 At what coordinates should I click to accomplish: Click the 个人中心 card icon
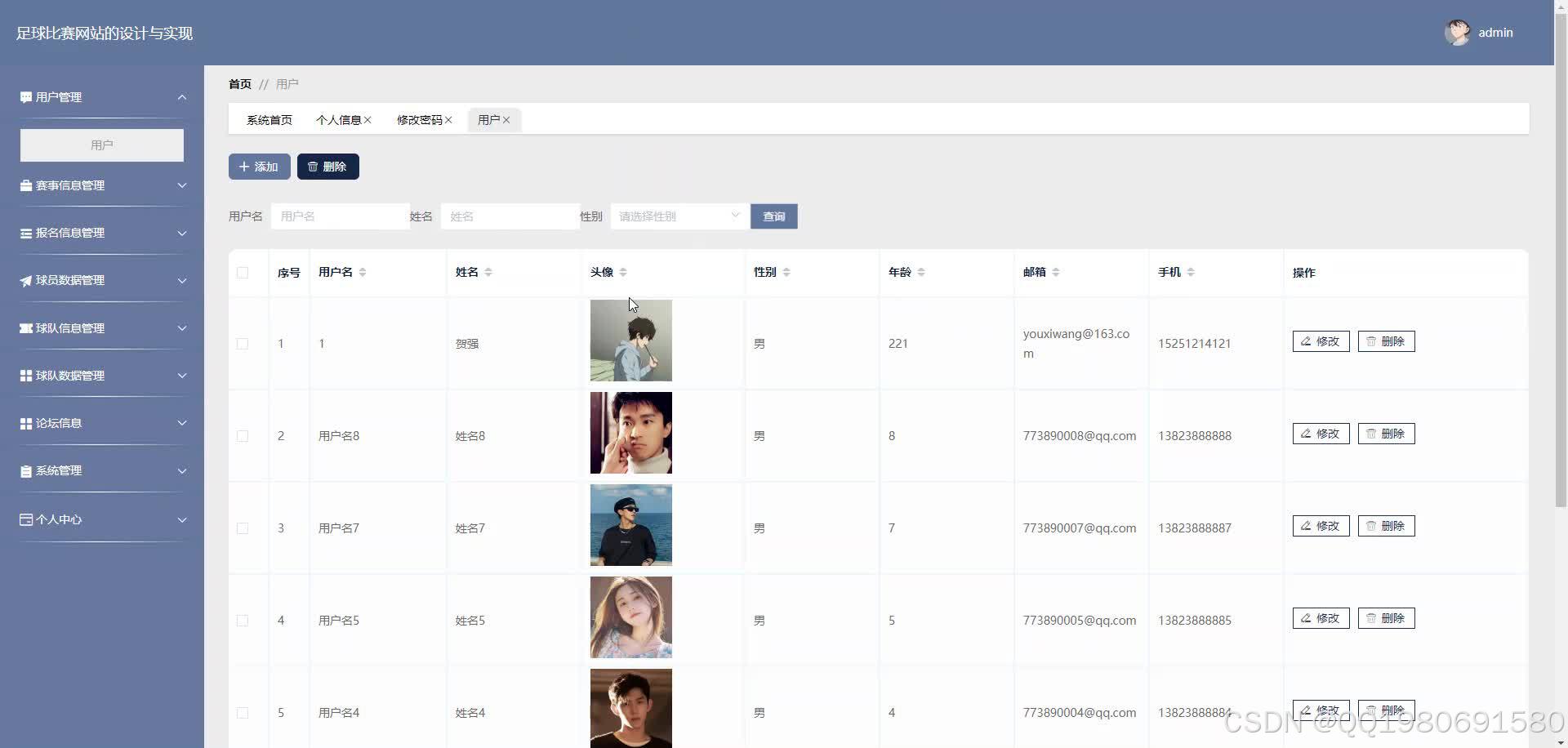pyautogui.click(x=26, y=519)
